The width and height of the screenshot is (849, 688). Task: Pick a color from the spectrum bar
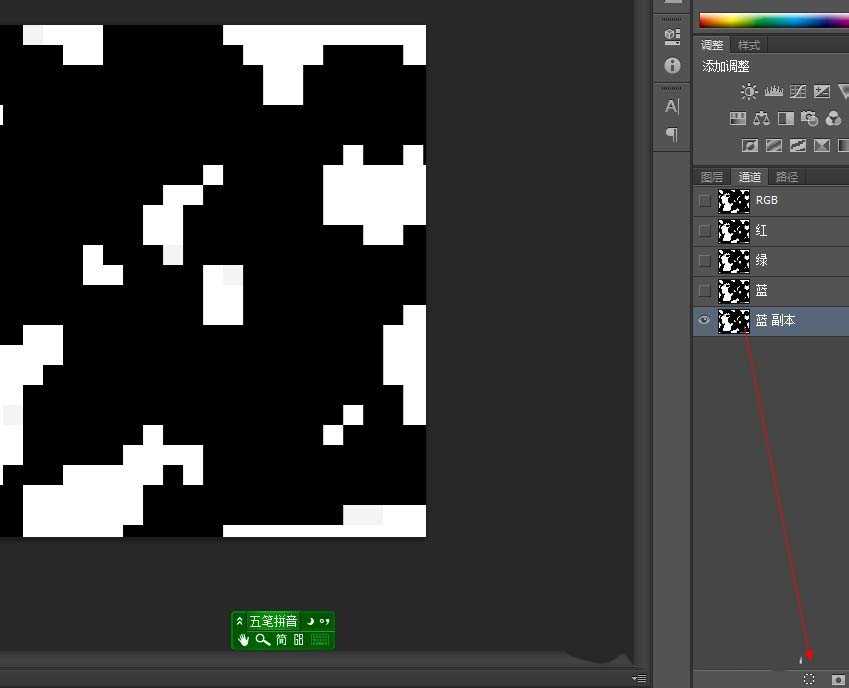click(770, 20)
